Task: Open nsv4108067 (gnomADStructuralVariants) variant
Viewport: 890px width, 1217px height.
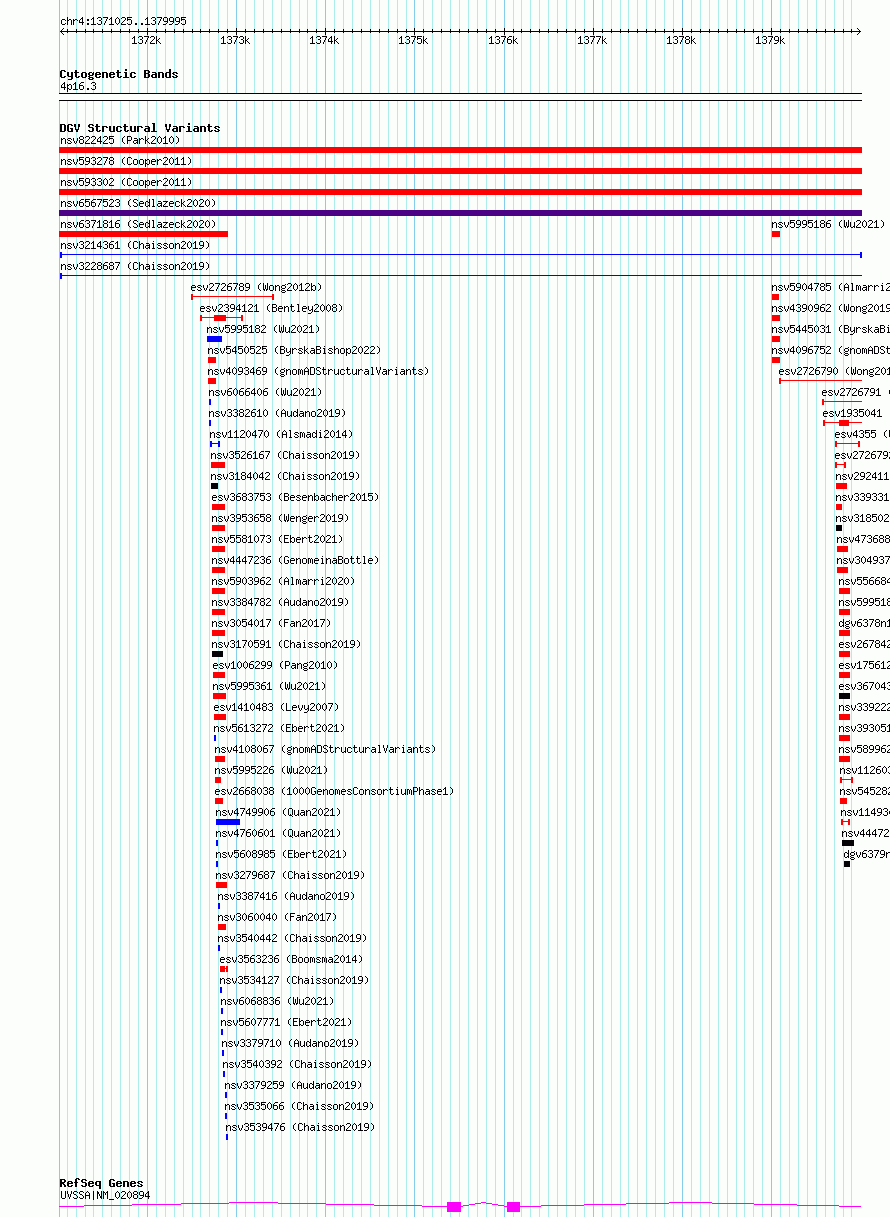Action: (x=326, y=749)
